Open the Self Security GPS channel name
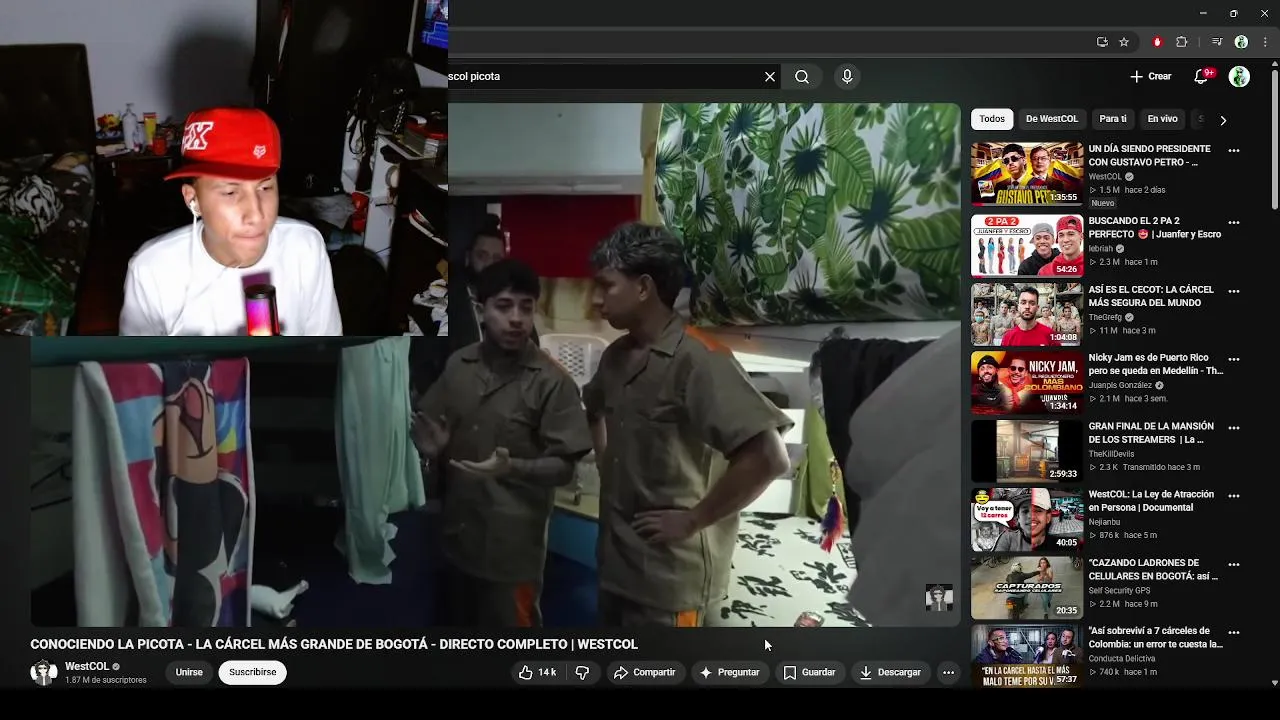 [x=1119, y=591]
